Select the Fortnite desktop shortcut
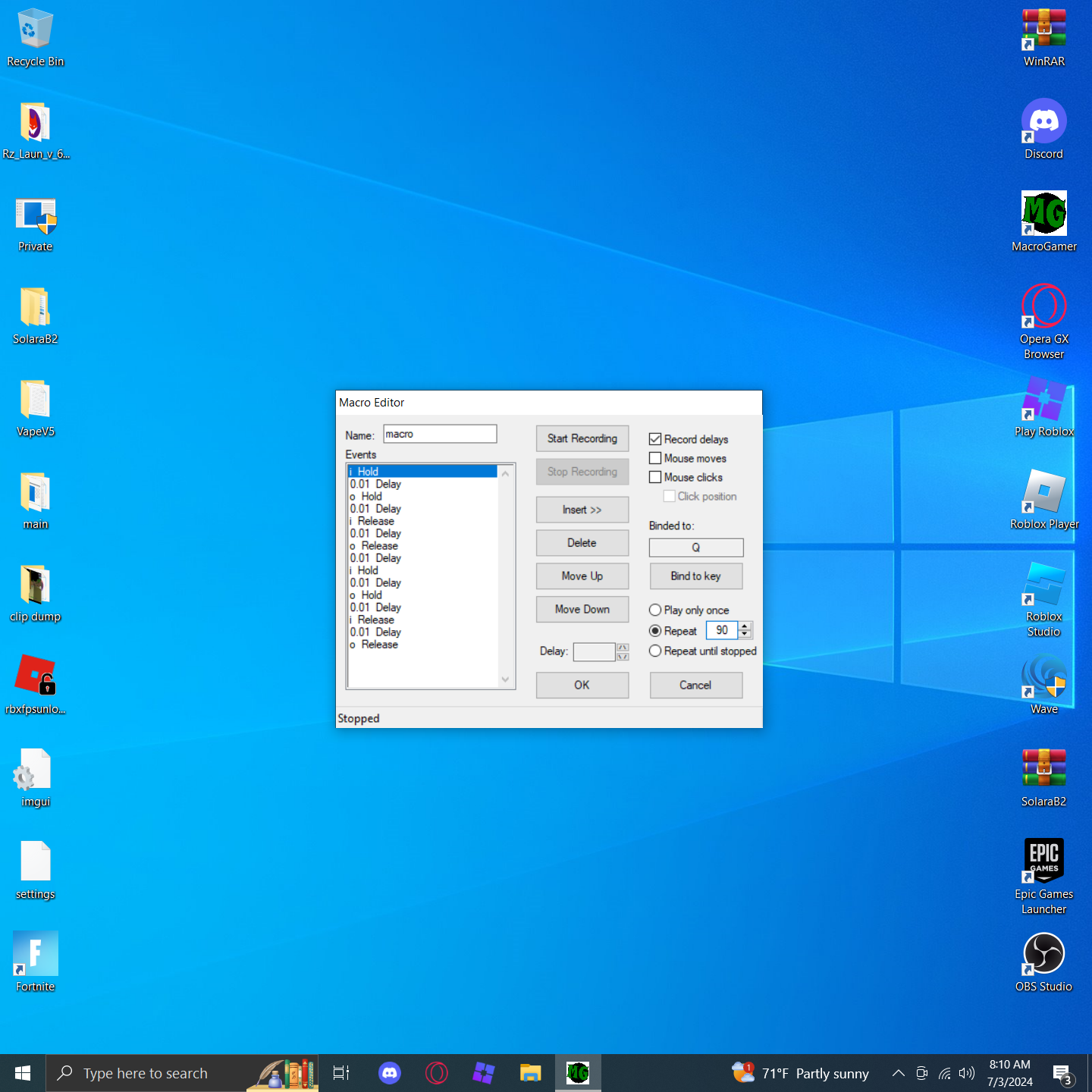Screen dimensions: 1092x1092 [36, 955]
